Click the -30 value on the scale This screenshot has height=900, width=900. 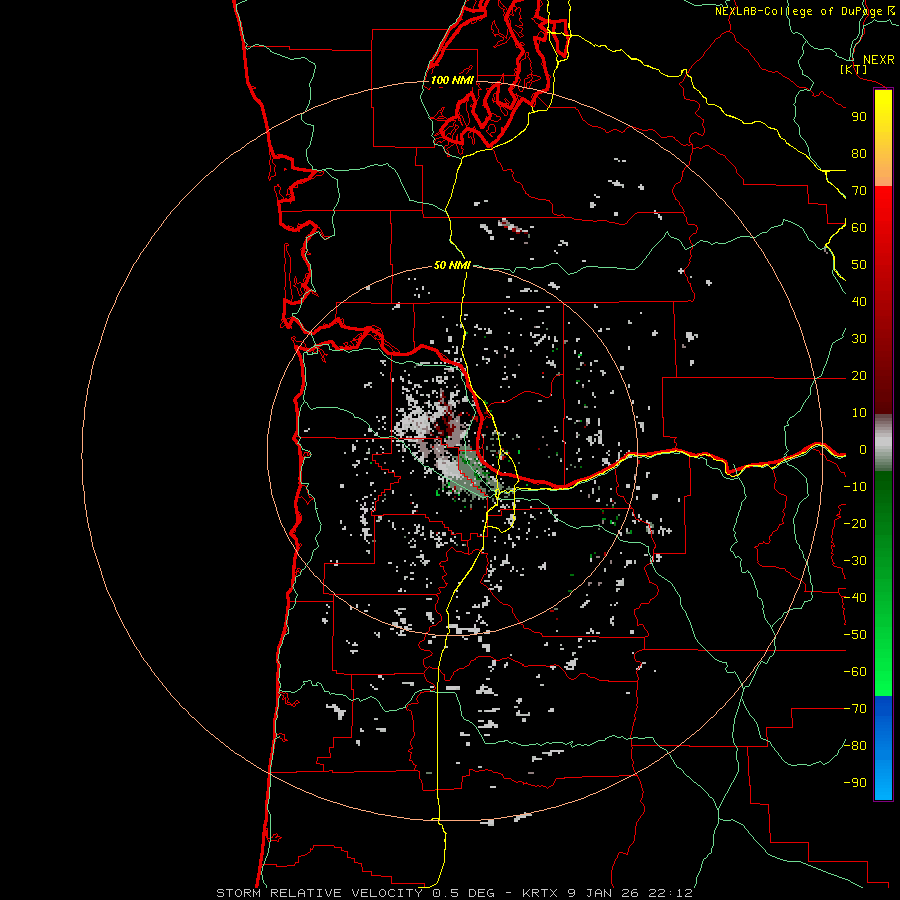point(855,561)
